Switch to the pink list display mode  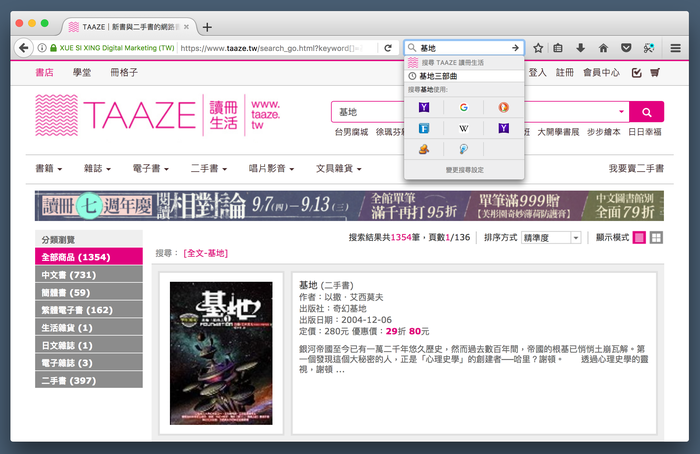639,237
